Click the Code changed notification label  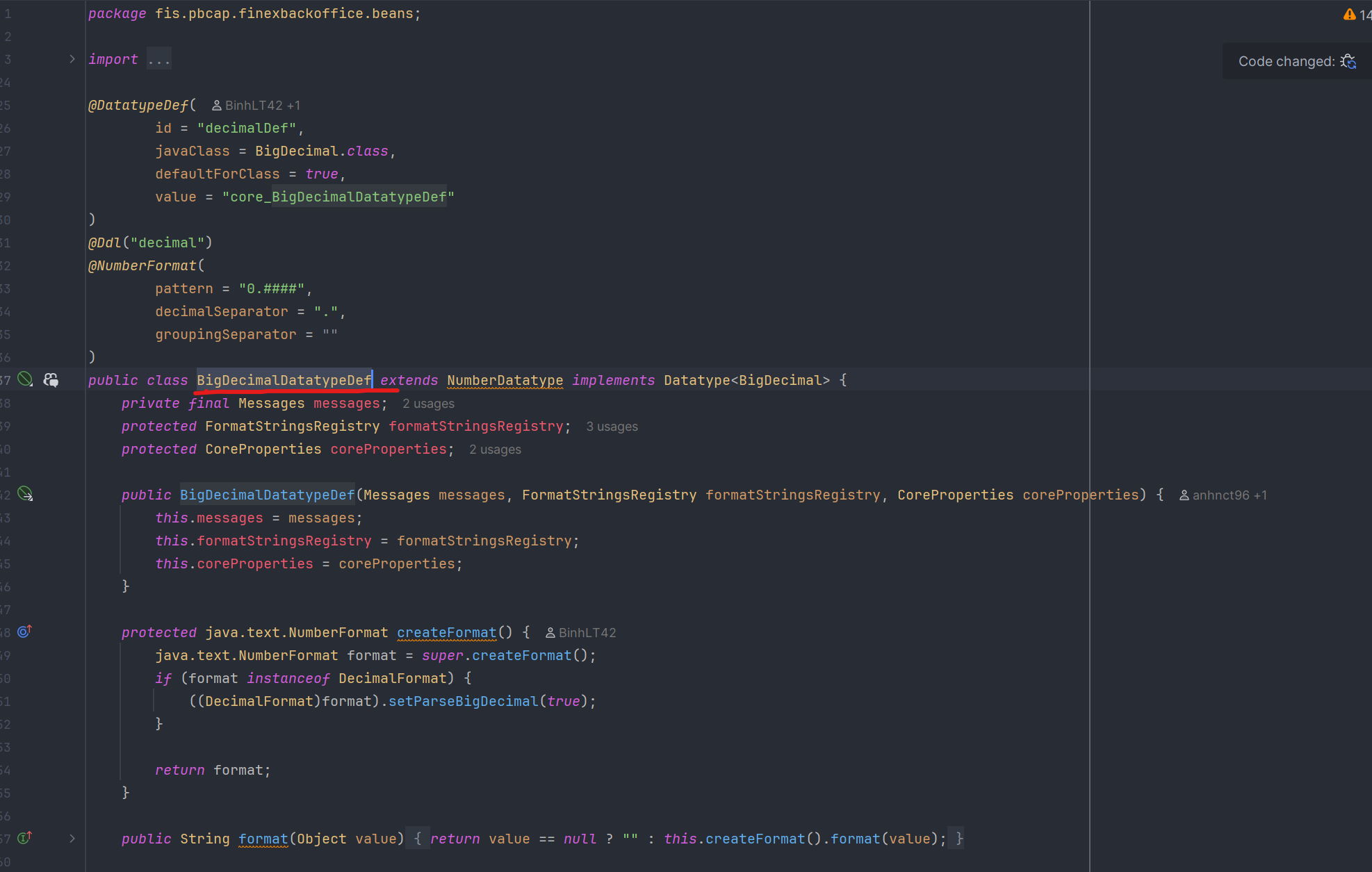point(1287,61)
